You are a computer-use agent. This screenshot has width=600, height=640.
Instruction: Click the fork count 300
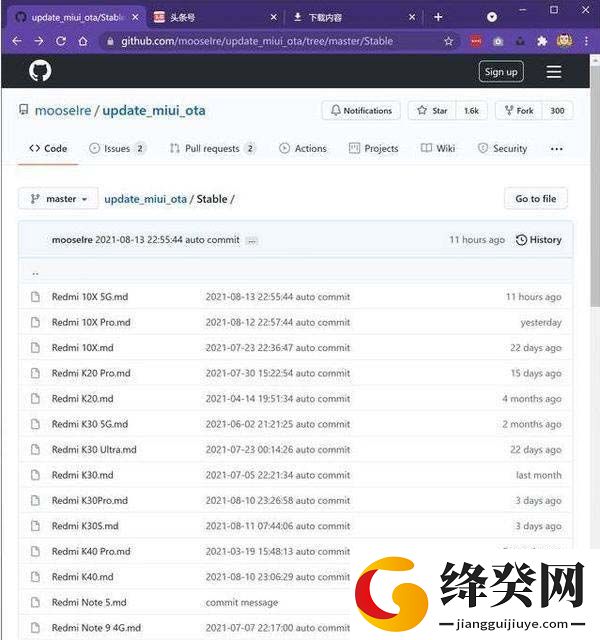[x=557, y=111]
